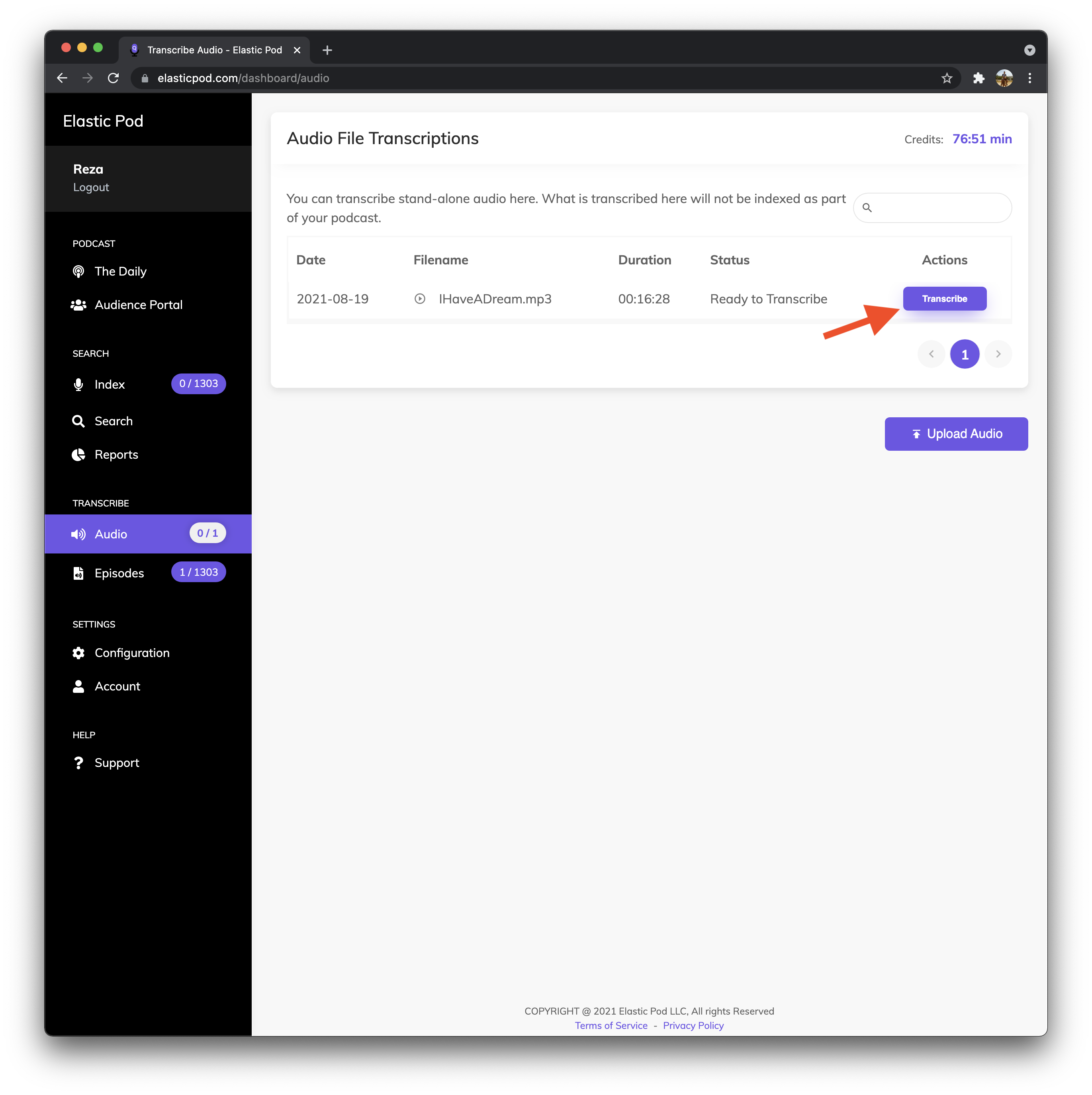Image resolution: width=1092 pixels, height=1095 pixels.
Task: Click the Upload Audio button
Action: 957,434
